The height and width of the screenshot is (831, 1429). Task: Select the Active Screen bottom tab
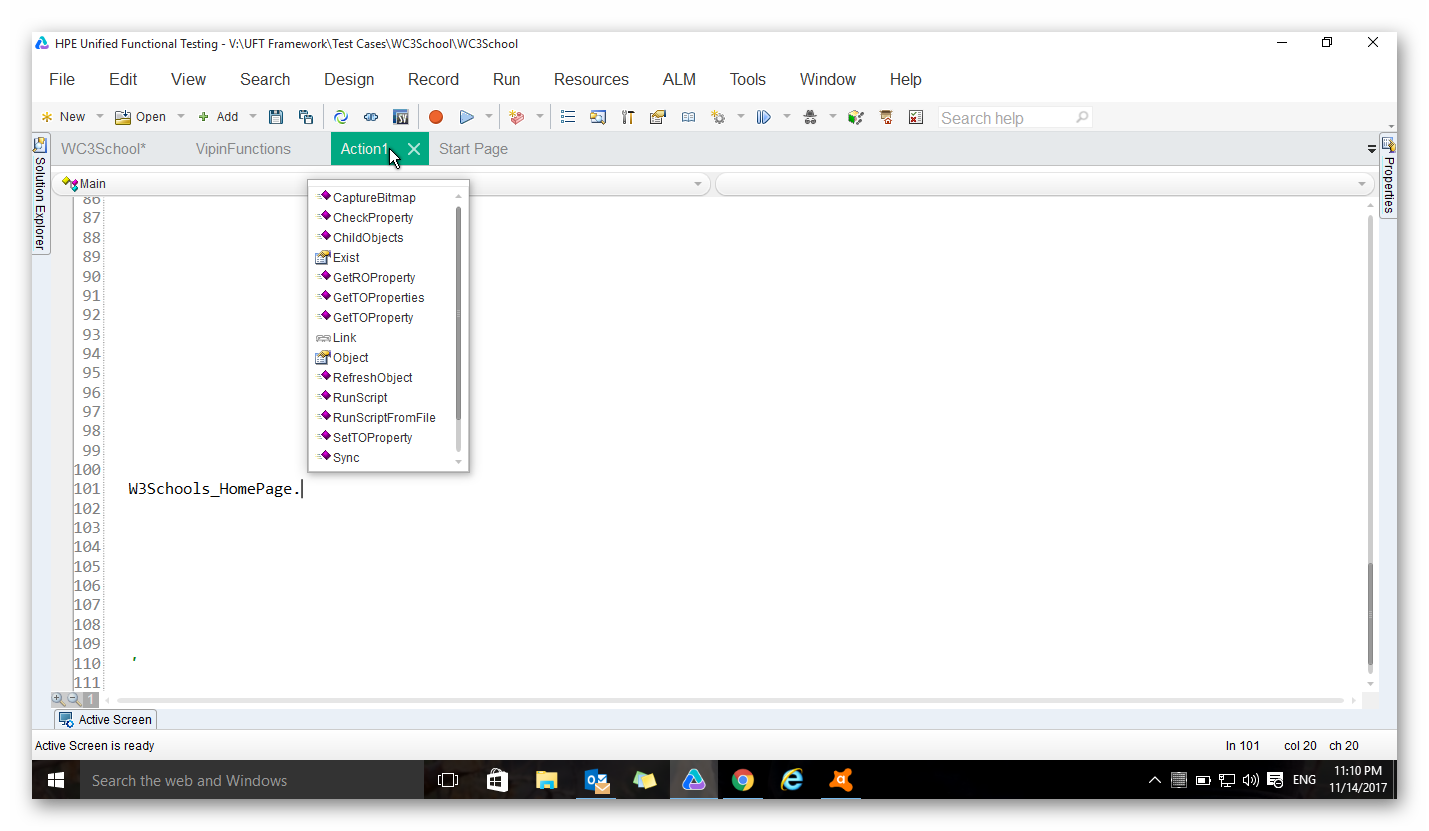[x=106, y=720]
